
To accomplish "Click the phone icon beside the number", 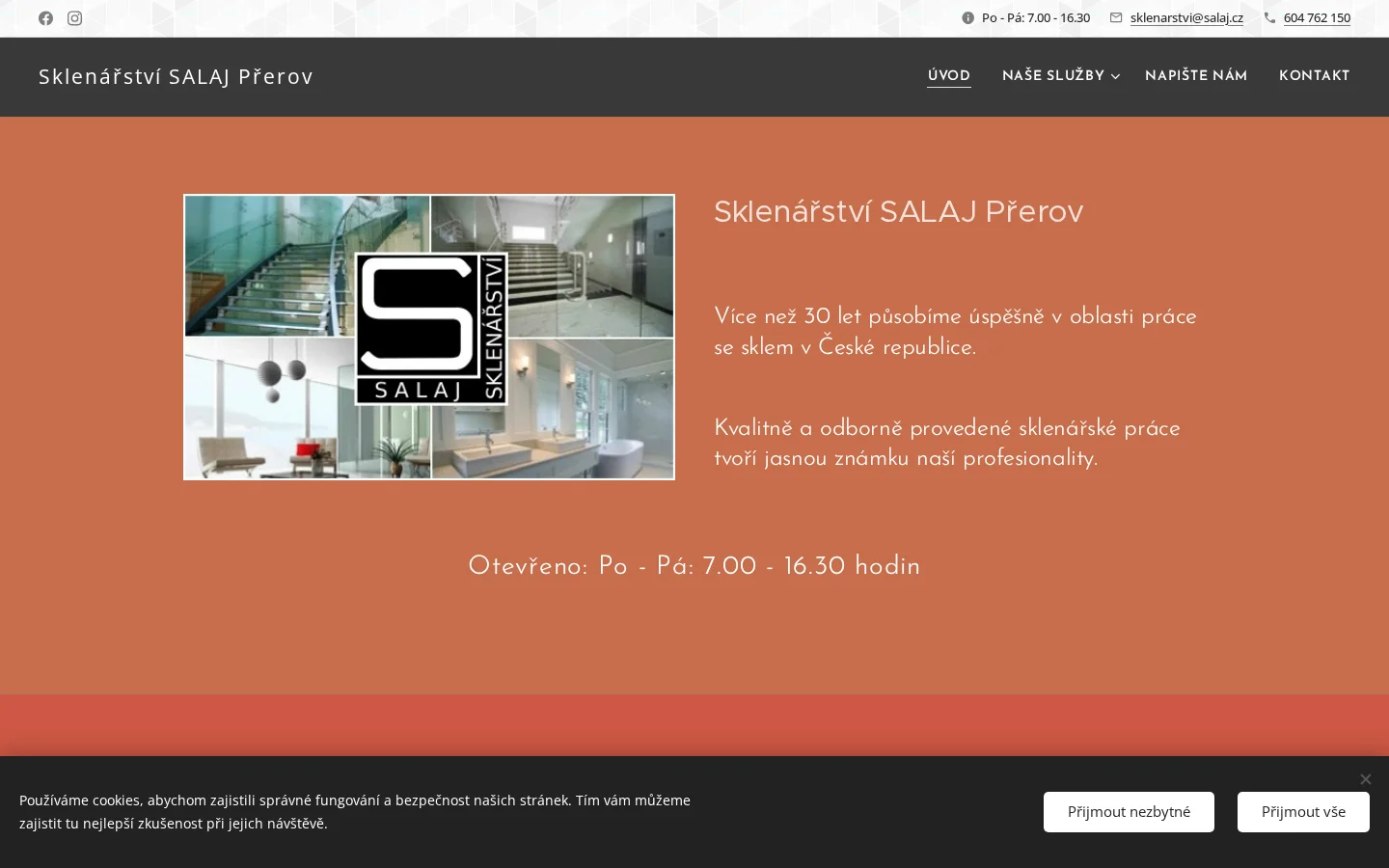I will (x=1269, y=17).
